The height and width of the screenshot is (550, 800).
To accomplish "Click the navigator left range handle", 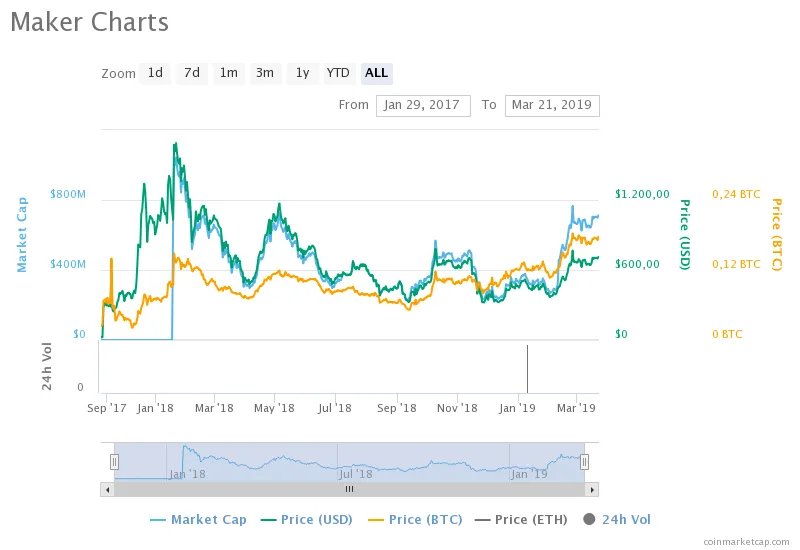I will 114,462.
